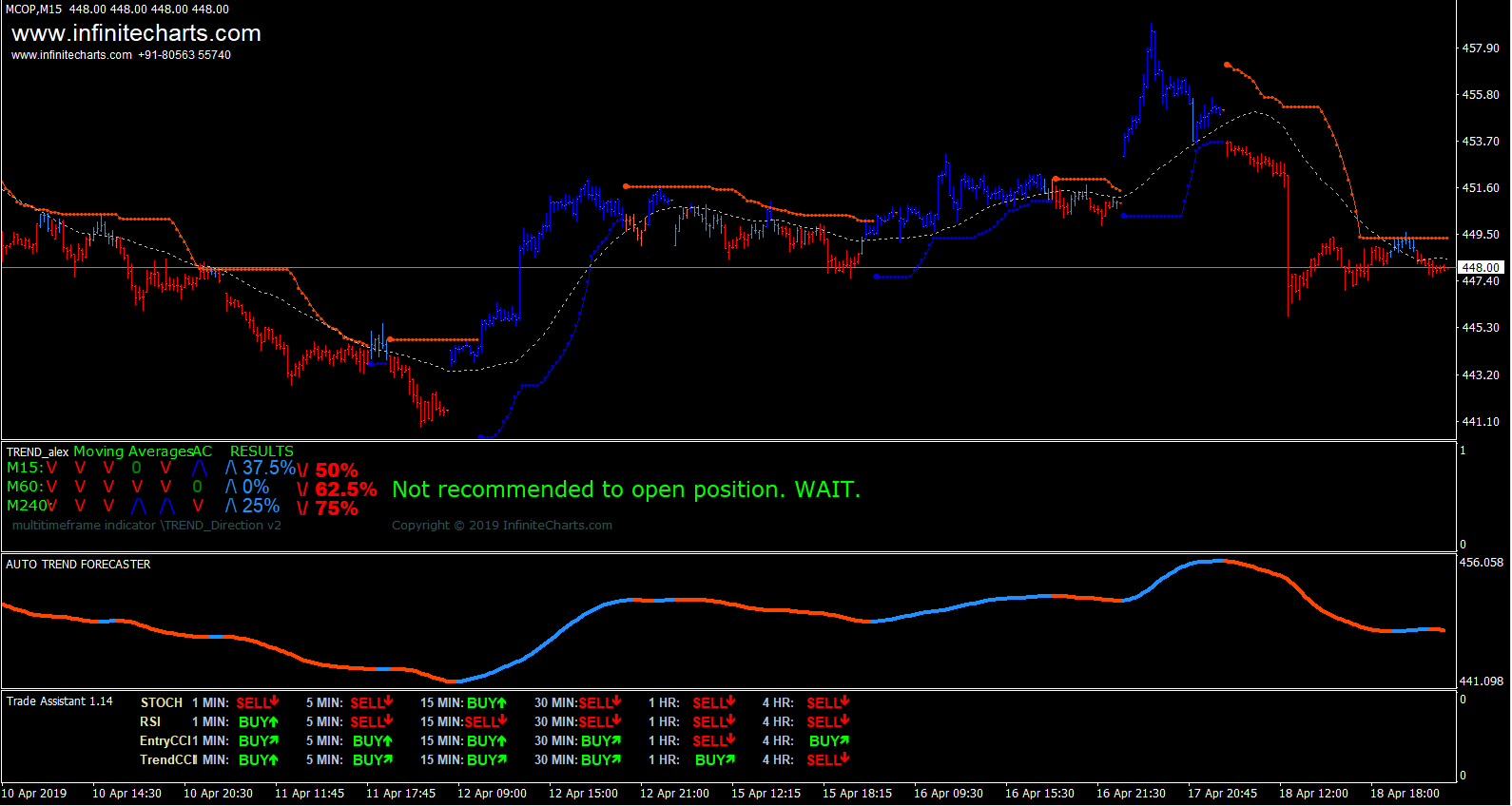The image size is (1512, 806).
Task: Click the 457.90 price axis label
Action: 1481,48
